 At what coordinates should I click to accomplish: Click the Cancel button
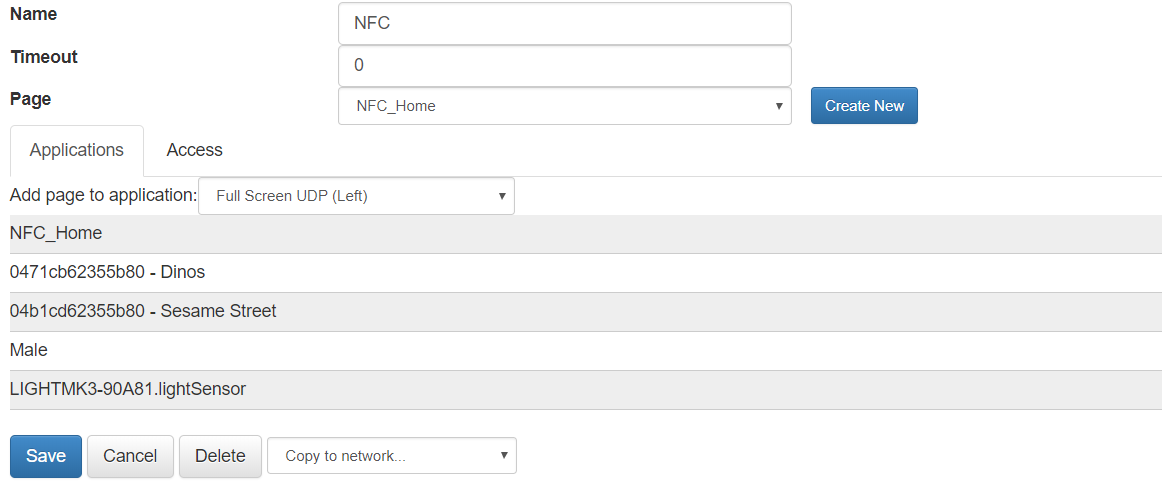(130, 456)
